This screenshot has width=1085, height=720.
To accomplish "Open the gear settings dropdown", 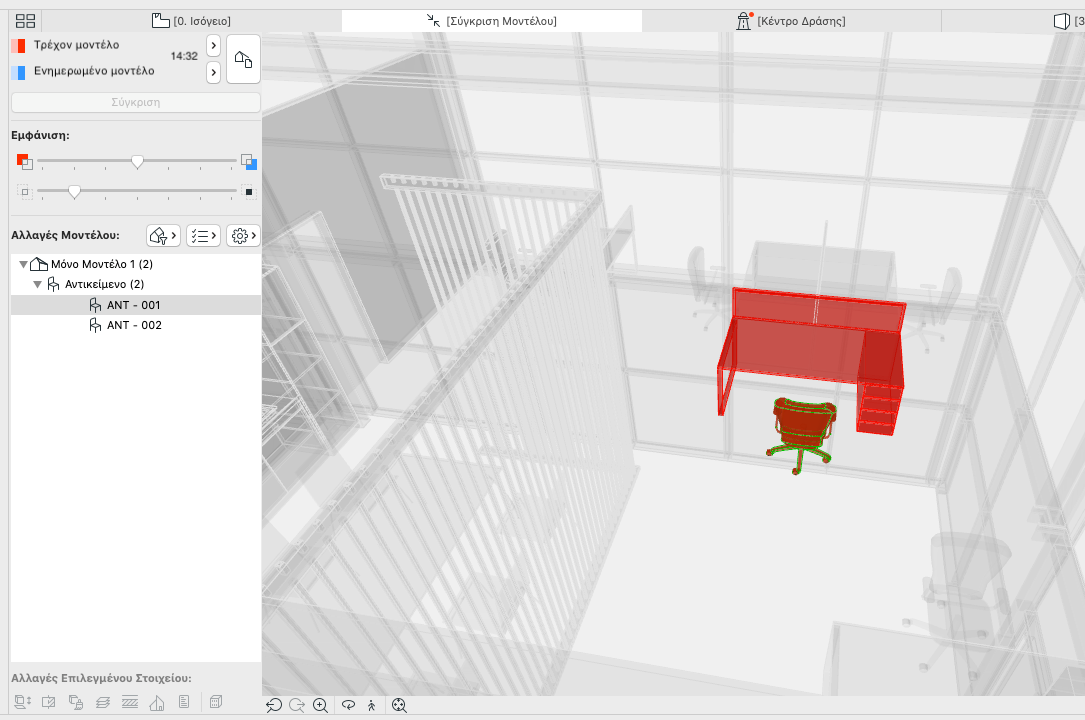I will coord(244,236).
